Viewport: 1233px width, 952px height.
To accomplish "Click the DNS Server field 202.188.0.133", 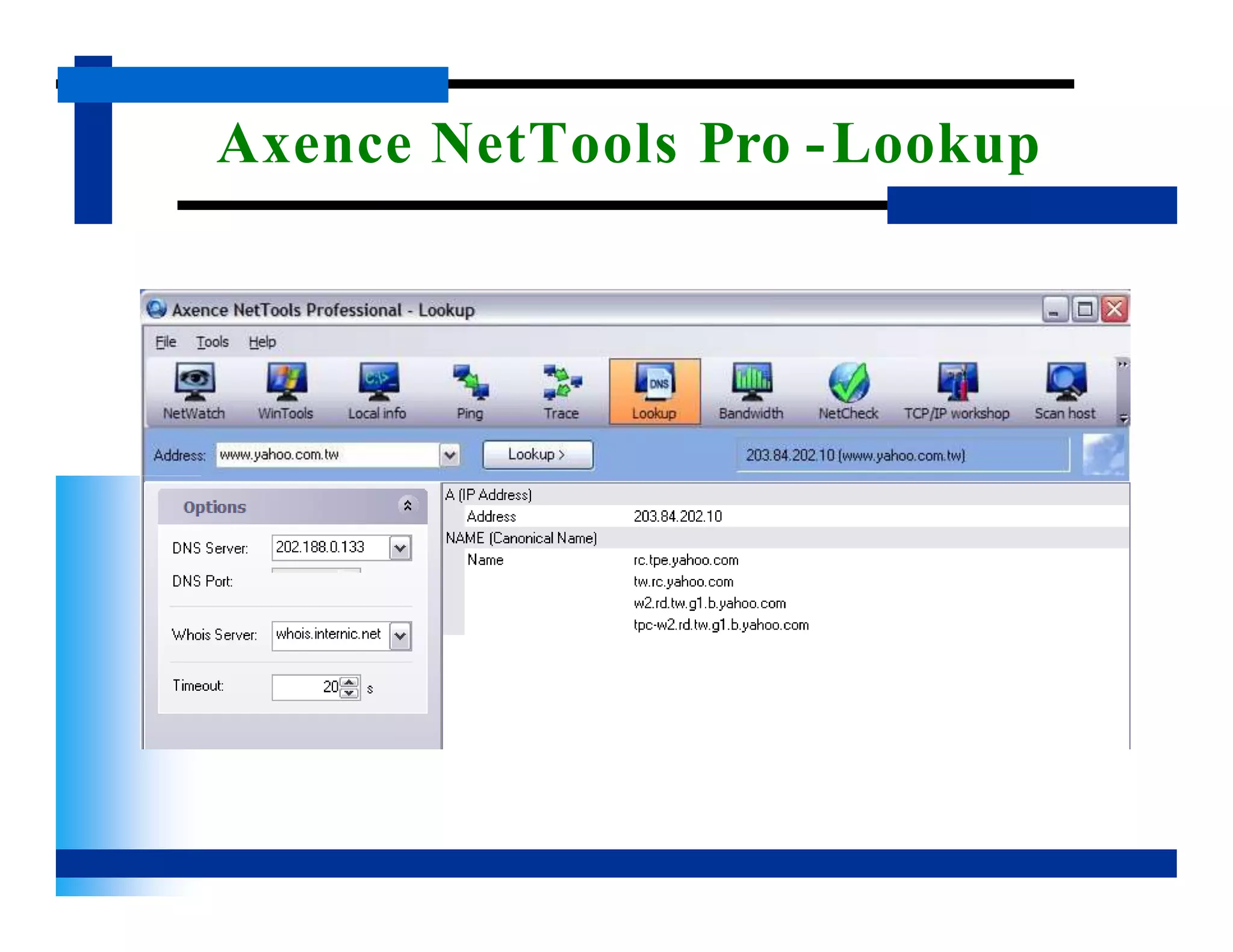I will point(331,548).
